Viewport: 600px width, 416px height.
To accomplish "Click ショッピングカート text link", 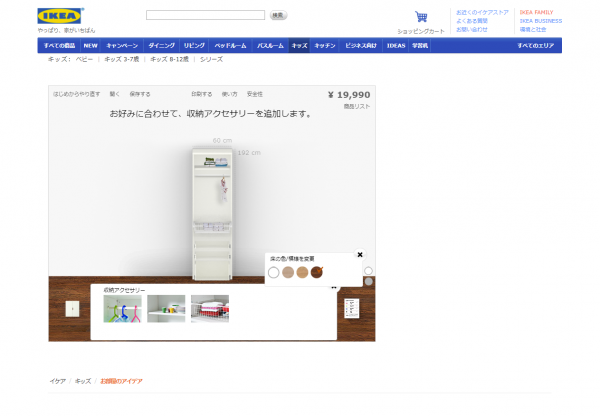I will pos(421,31).
